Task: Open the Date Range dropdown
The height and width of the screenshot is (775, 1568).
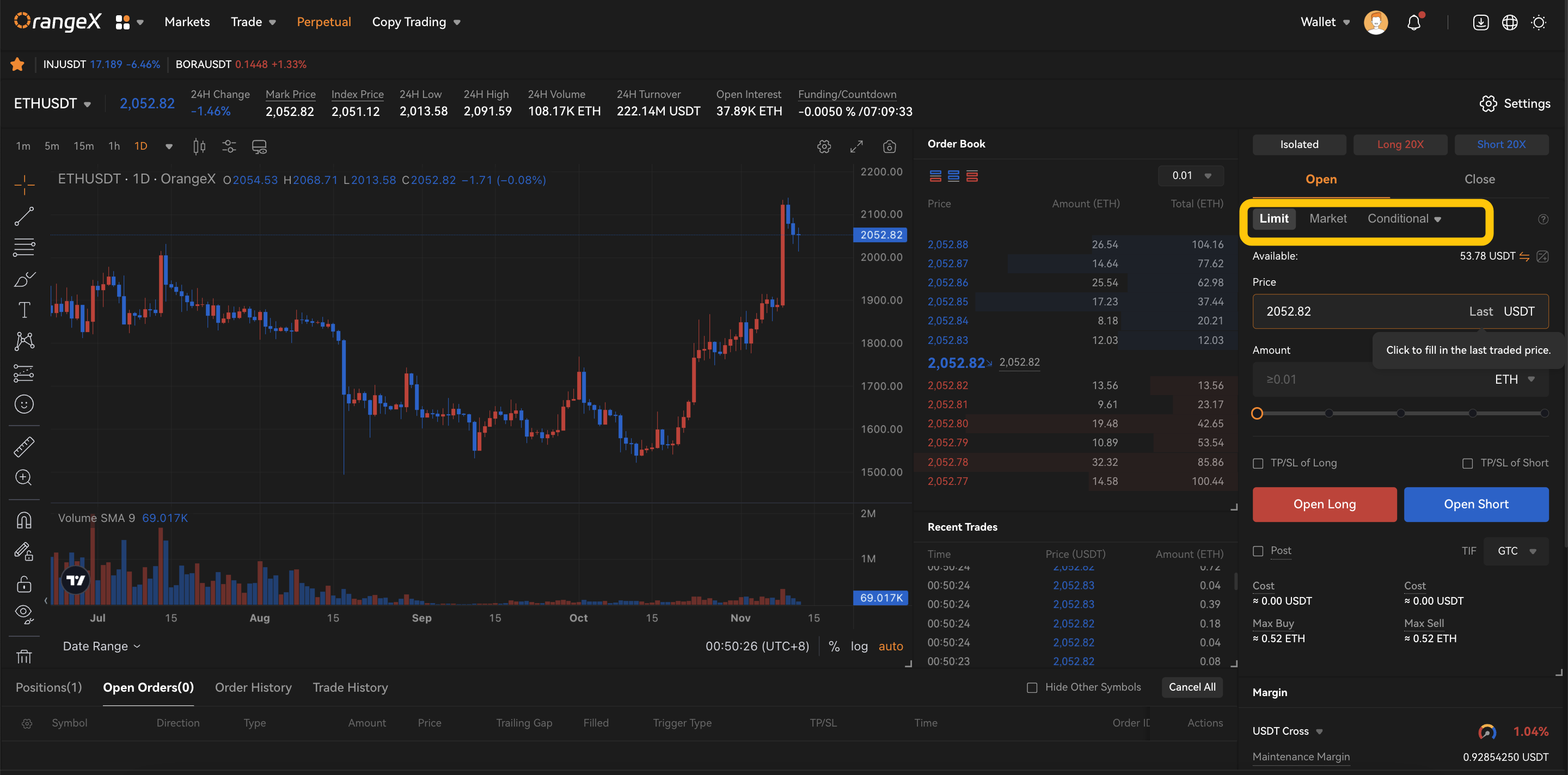Action: click(102, 647)
